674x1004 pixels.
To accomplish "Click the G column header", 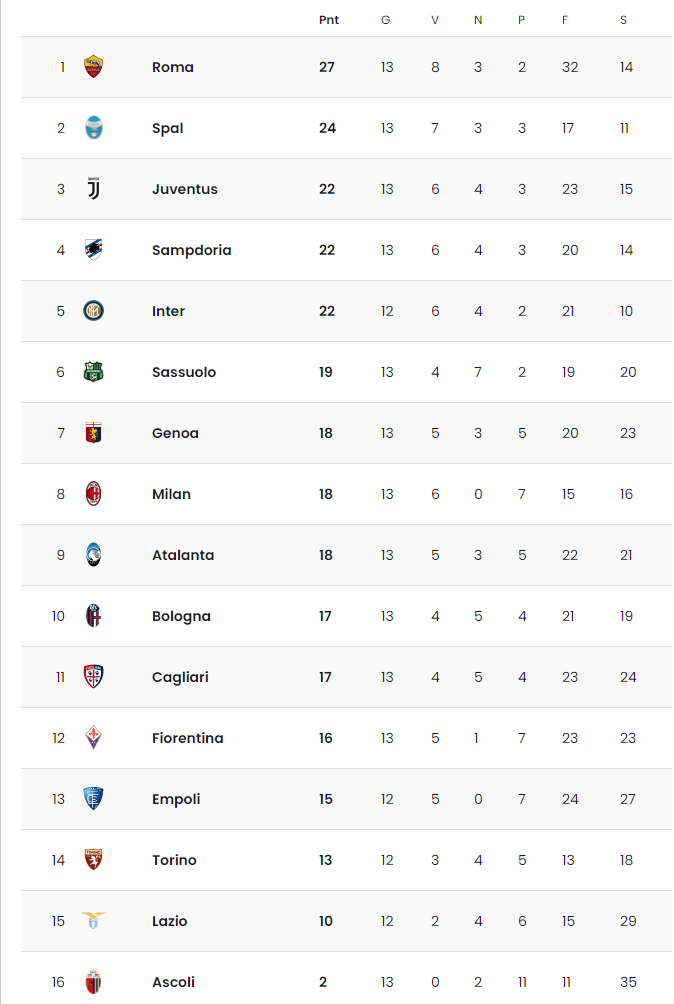I will point(385,20).
